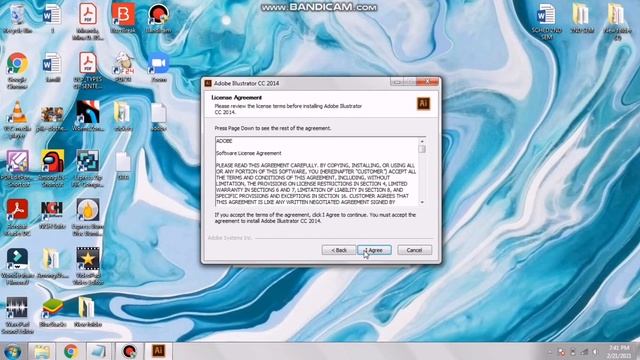Open Chrome from the taskbar
The width and height of the screenshot is (640, 360).
pyautogui.click(x=71, y=351)
